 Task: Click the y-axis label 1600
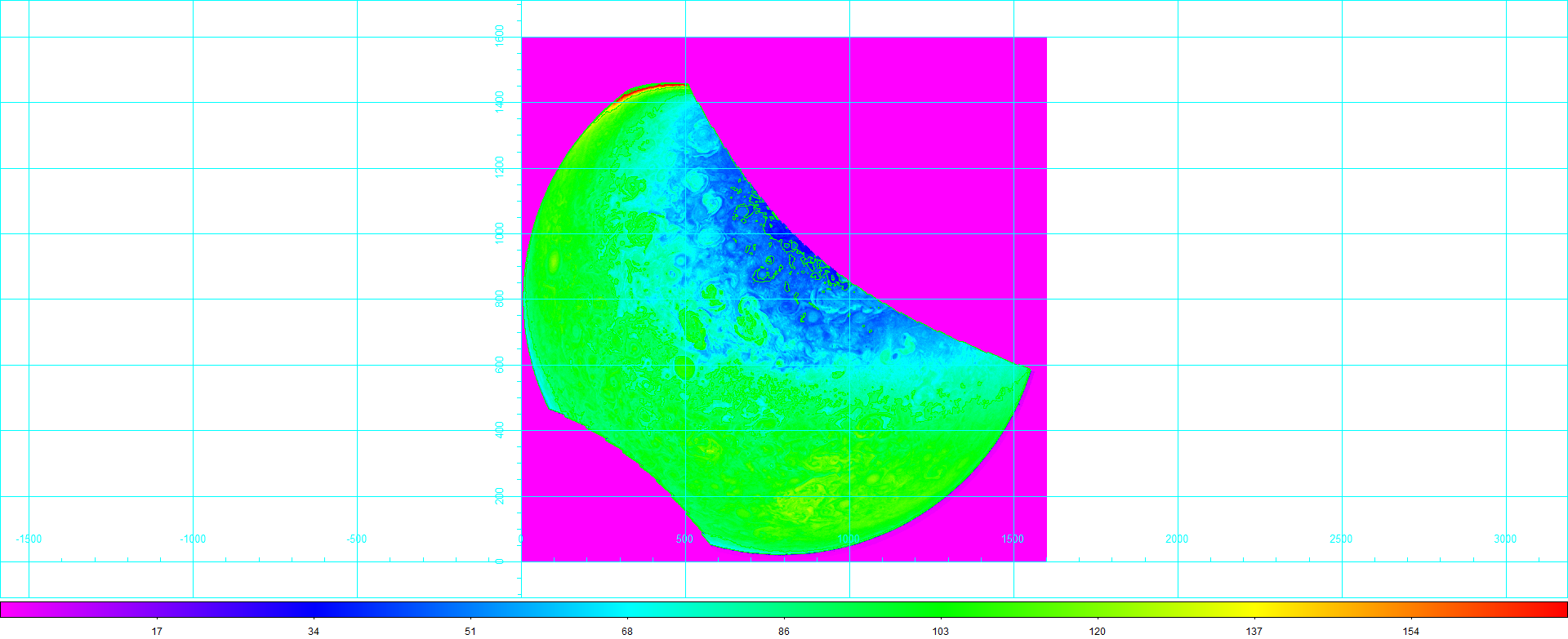[x=500, y=36]
